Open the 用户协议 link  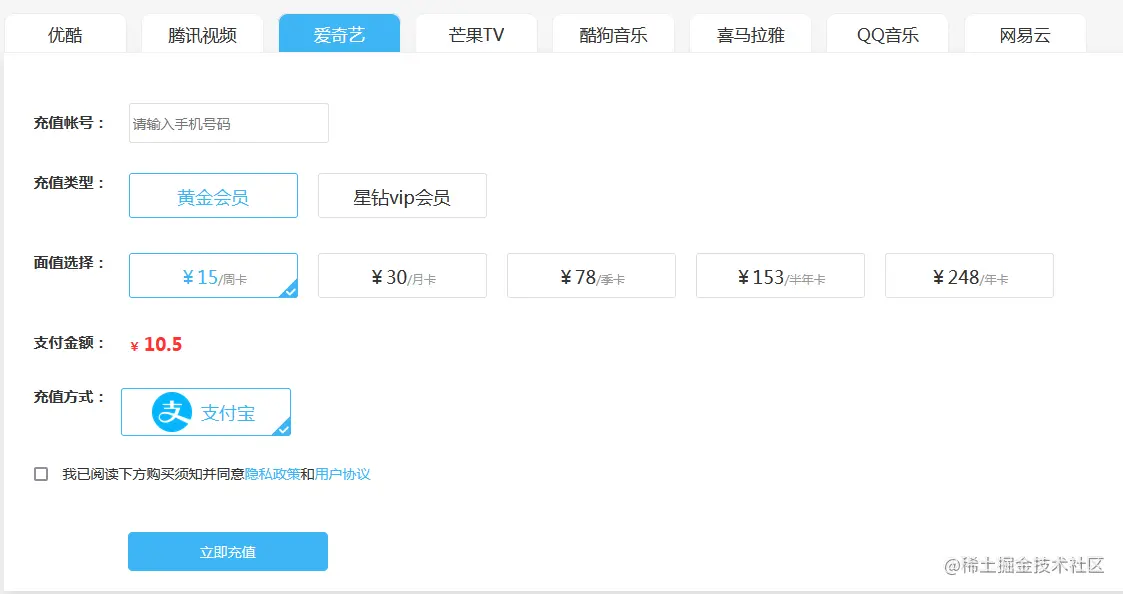coord(342,474)
